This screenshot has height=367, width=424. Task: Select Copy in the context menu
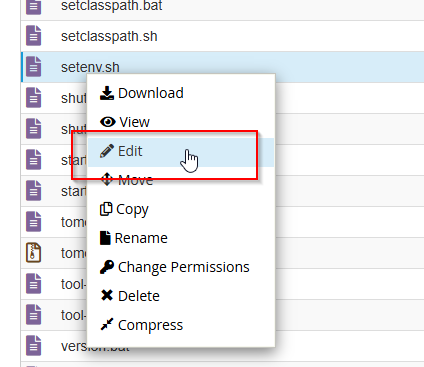(181, 209)
